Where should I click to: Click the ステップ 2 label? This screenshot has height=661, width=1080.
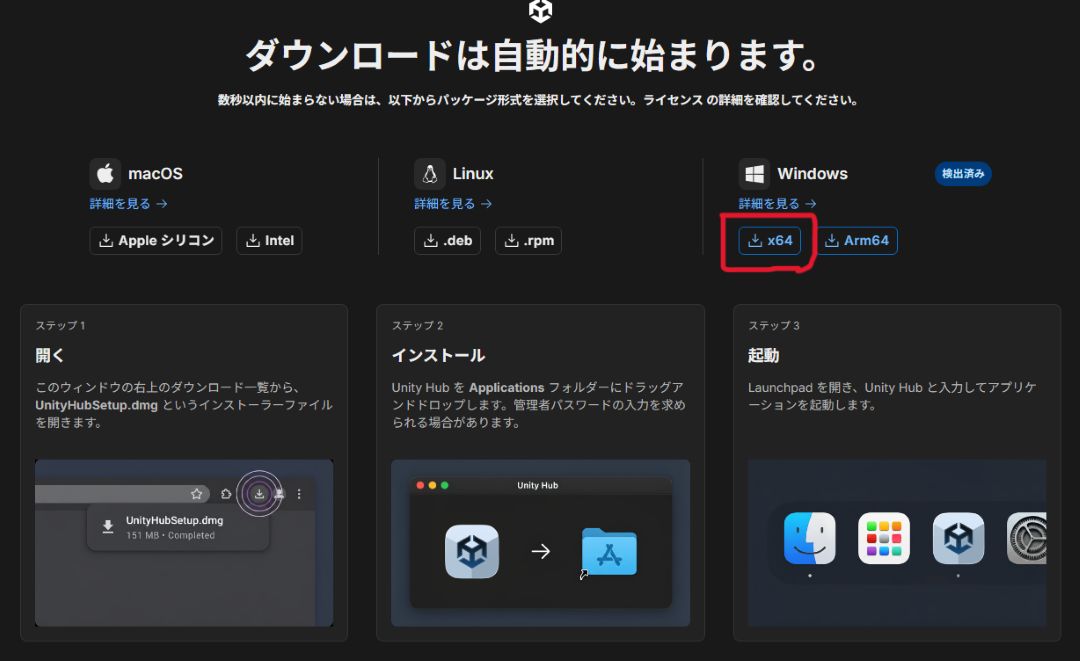[x=417, y=326]
